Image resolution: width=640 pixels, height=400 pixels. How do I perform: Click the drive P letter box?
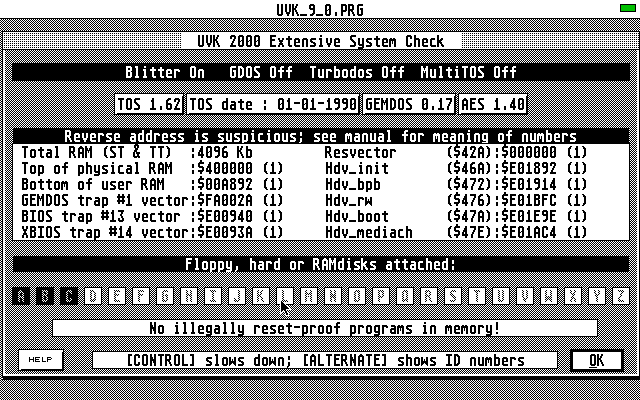tap(381, 296)
